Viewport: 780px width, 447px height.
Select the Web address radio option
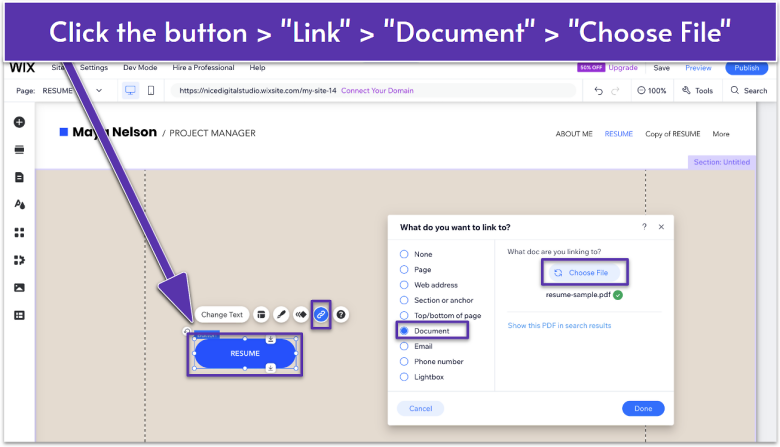[x=404, y=285]
